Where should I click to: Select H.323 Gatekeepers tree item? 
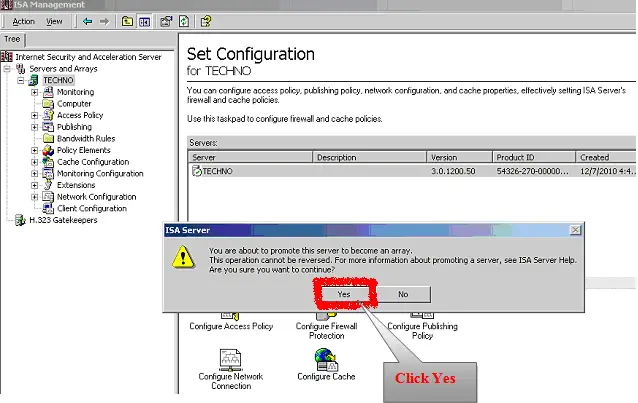(63, 220)
